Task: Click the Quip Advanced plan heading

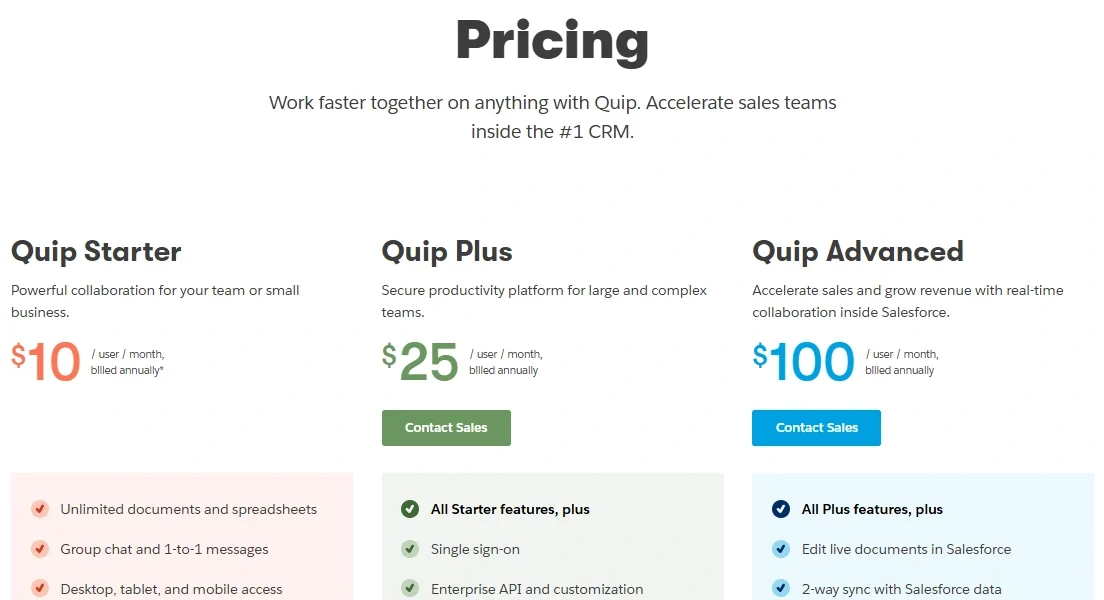Action: [x=858, y=251]
